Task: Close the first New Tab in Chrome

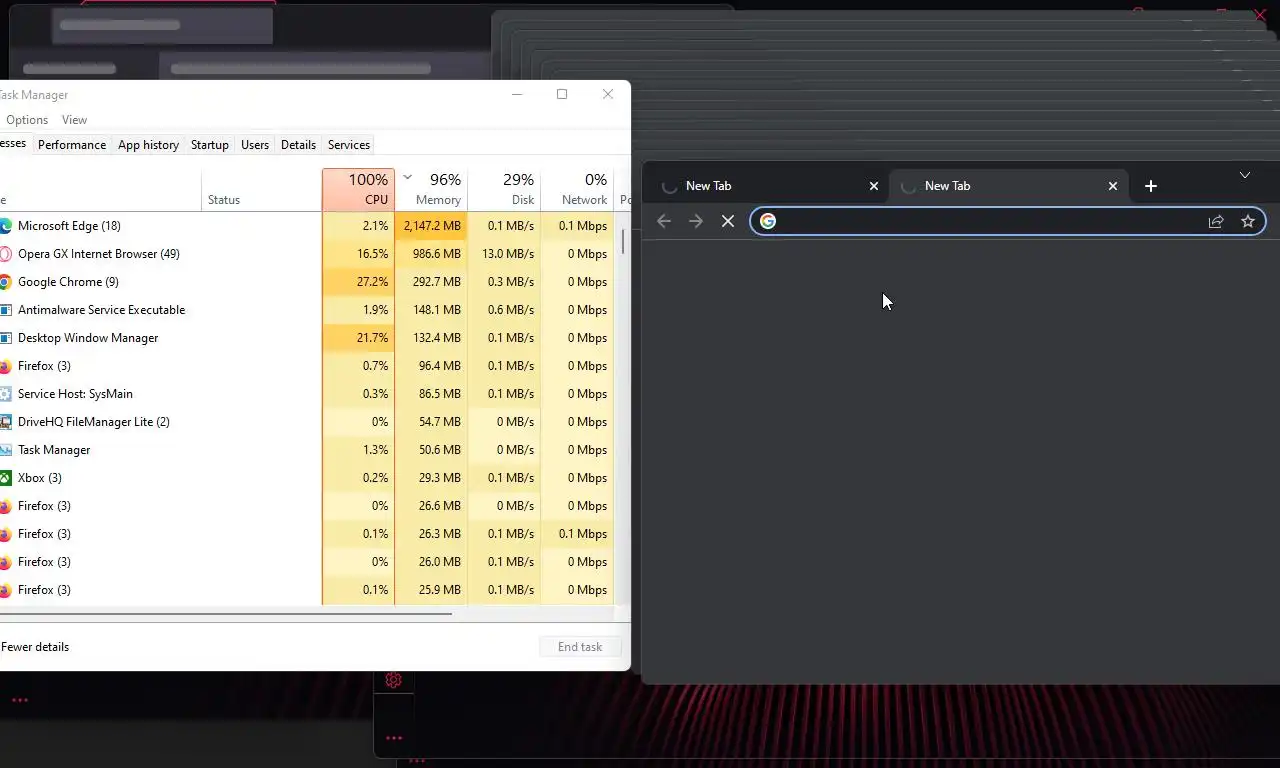Action: [874, 186]
